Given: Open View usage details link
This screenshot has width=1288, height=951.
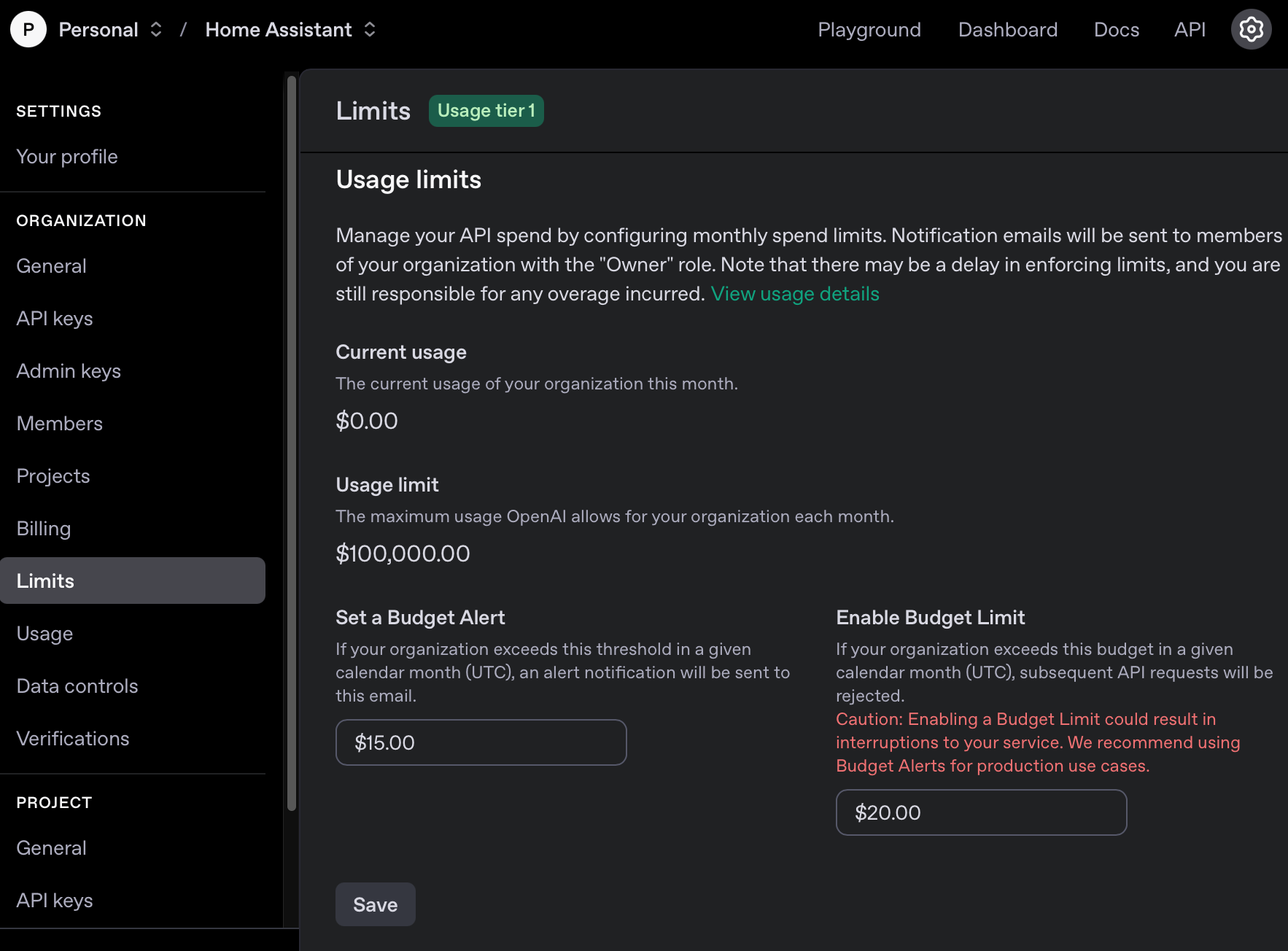Looking at the screenshot, I should (x=794, y=294).
